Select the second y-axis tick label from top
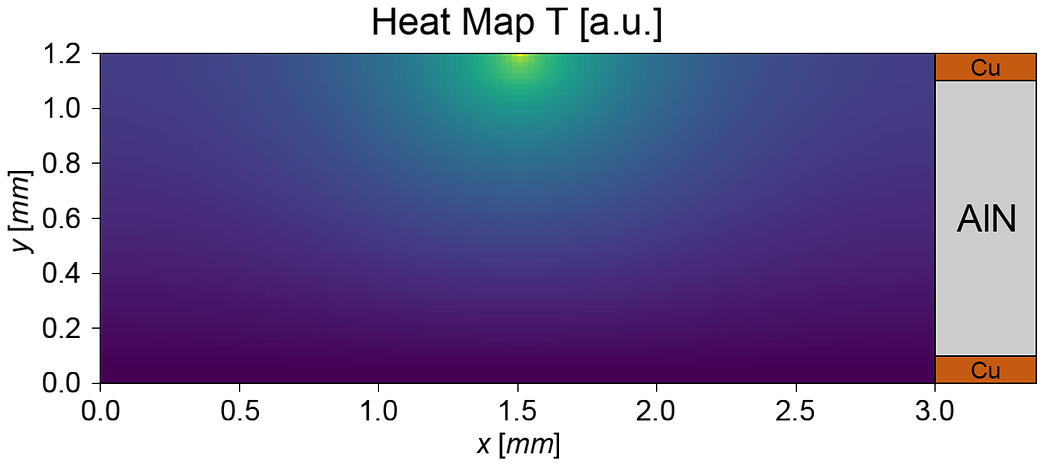The height and width of the screenshot is (467, 1050). (61, 108)
